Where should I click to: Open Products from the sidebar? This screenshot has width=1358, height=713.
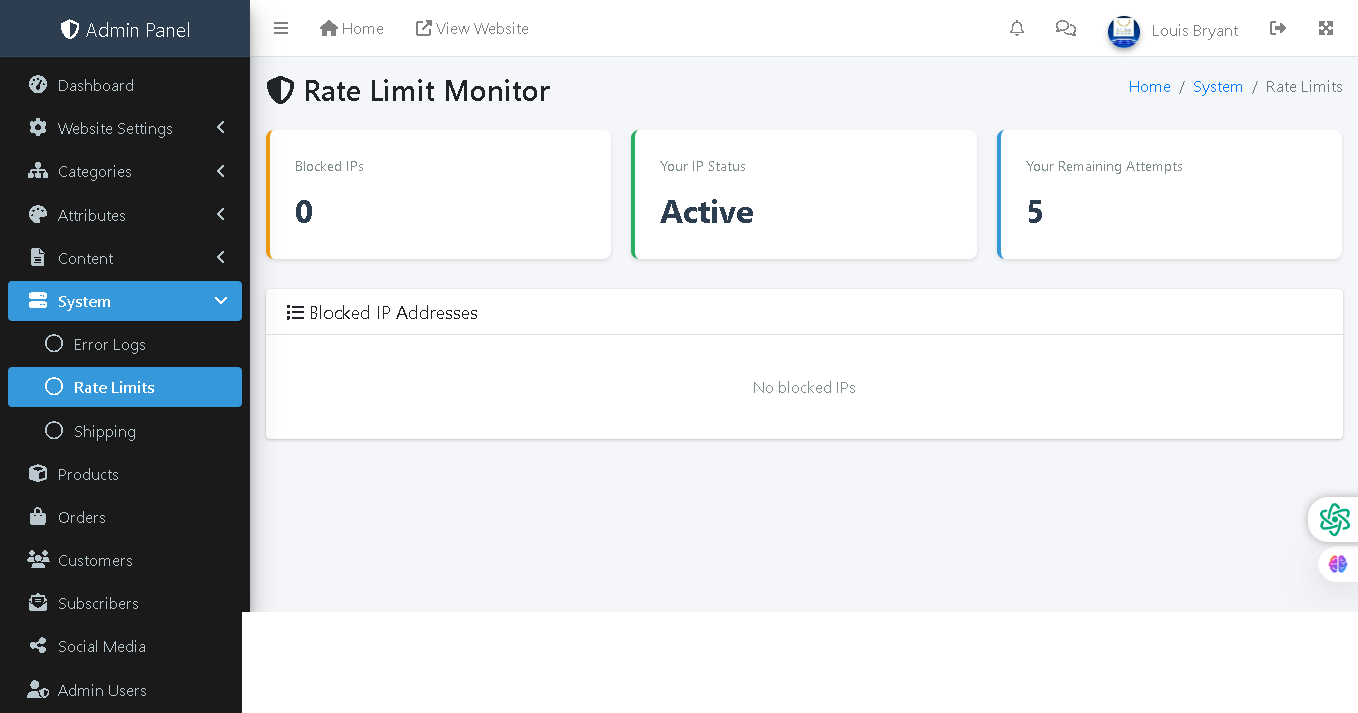pyautogui.click(x=90, y=474)
